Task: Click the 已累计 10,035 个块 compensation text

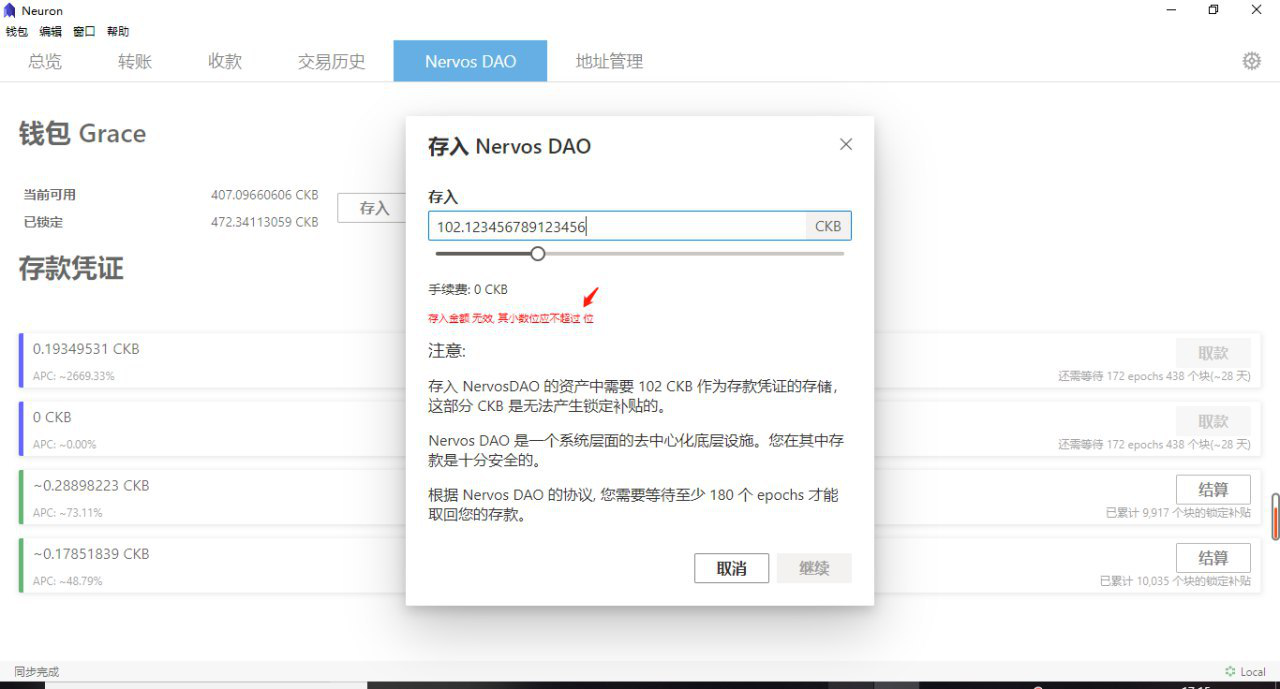Action: coord(1175,580)
